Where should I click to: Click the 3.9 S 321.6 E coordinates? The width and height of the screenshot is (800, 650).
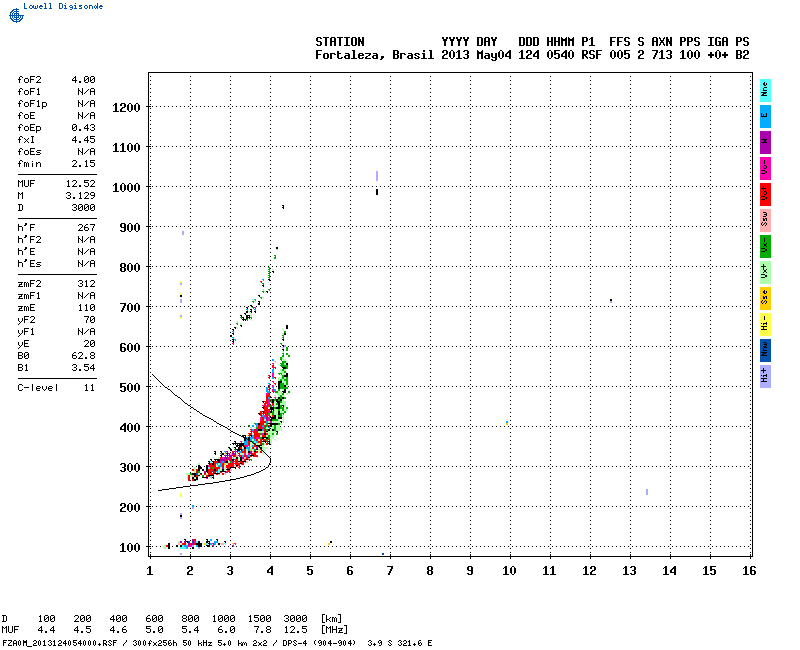[399, 643]
